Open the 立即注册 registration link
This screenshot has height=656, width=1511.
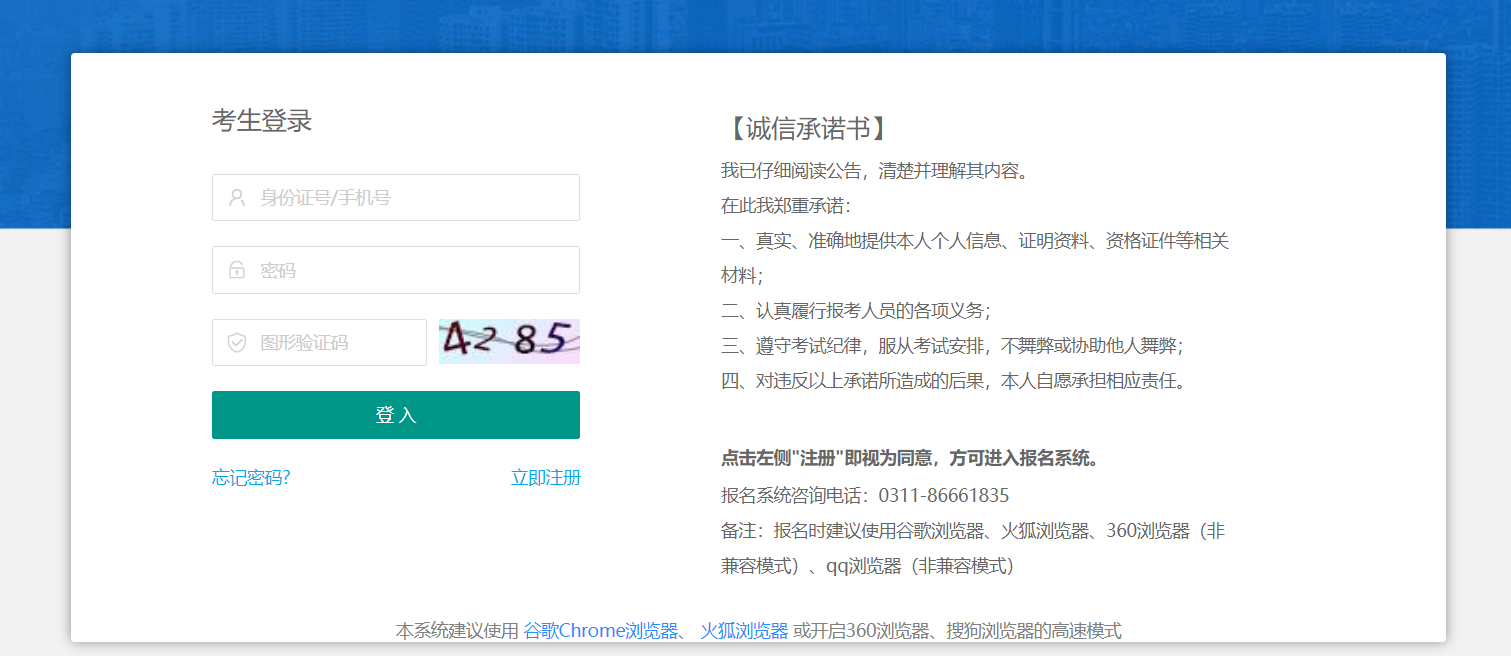point(545,478)
